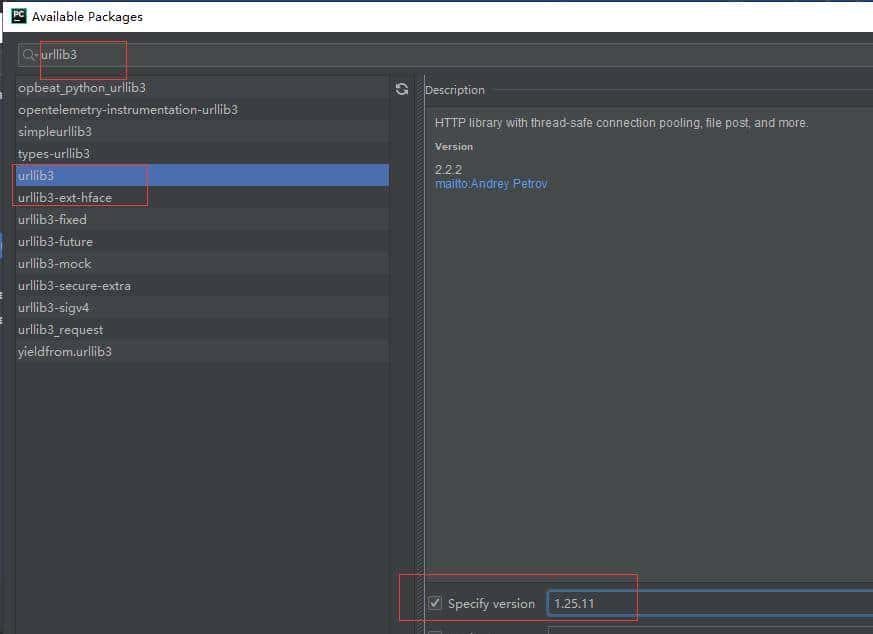This screenshot has width=873, height=634.
Task: Select the urllib3 package
Action: point(36,175)
